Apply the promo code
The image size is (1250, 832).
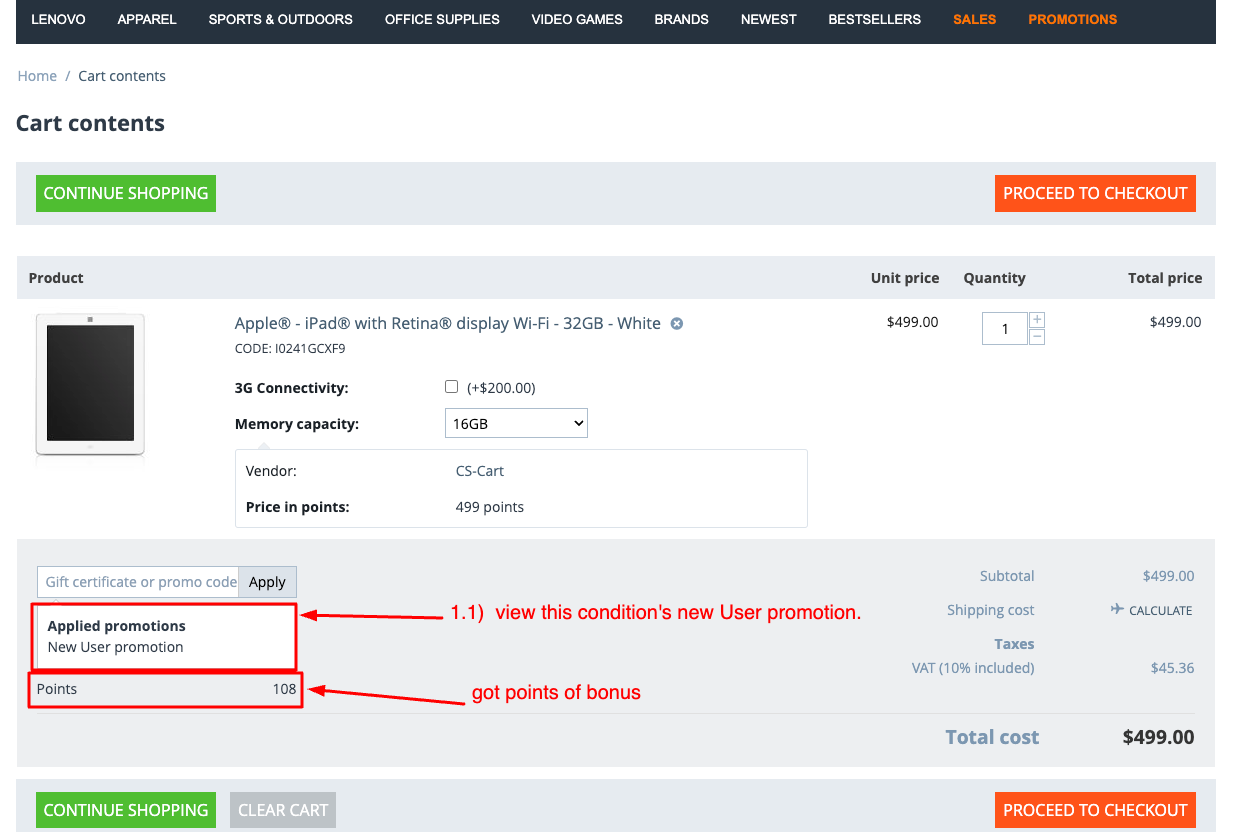267,582
